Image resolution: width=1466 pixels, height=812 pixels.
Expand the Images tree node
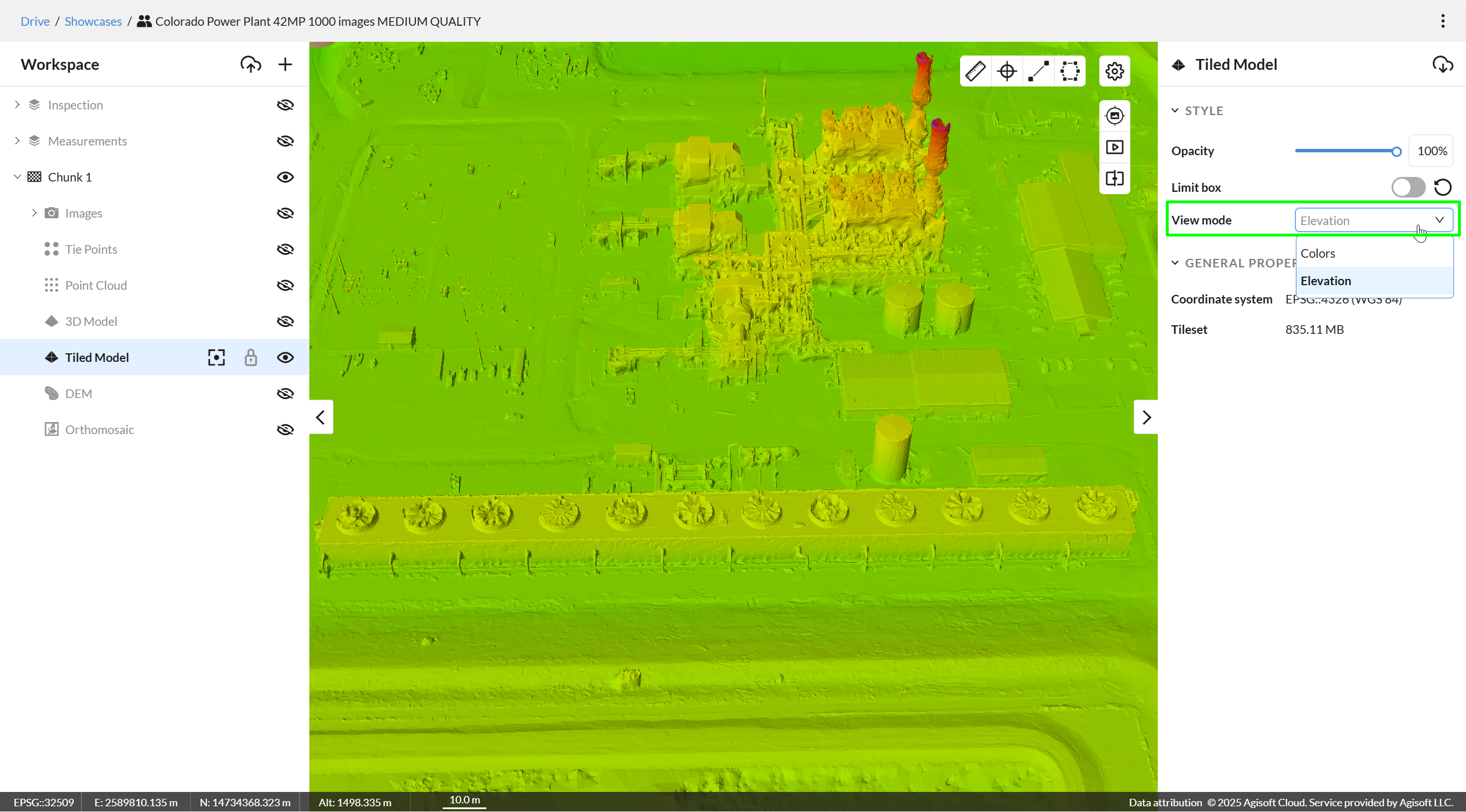pos(34,213)
